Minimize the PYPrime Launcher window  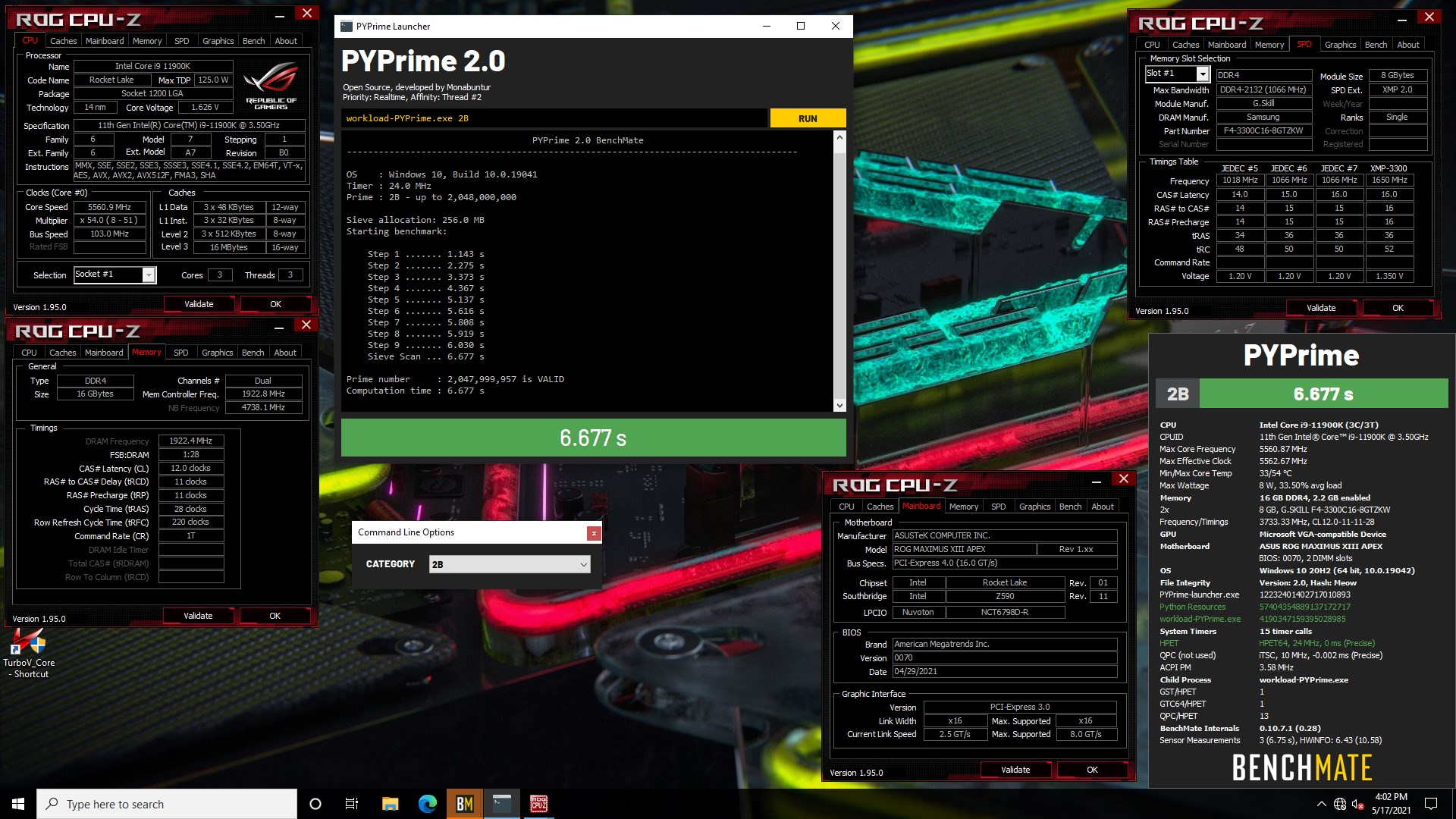(x=767, y=26)
